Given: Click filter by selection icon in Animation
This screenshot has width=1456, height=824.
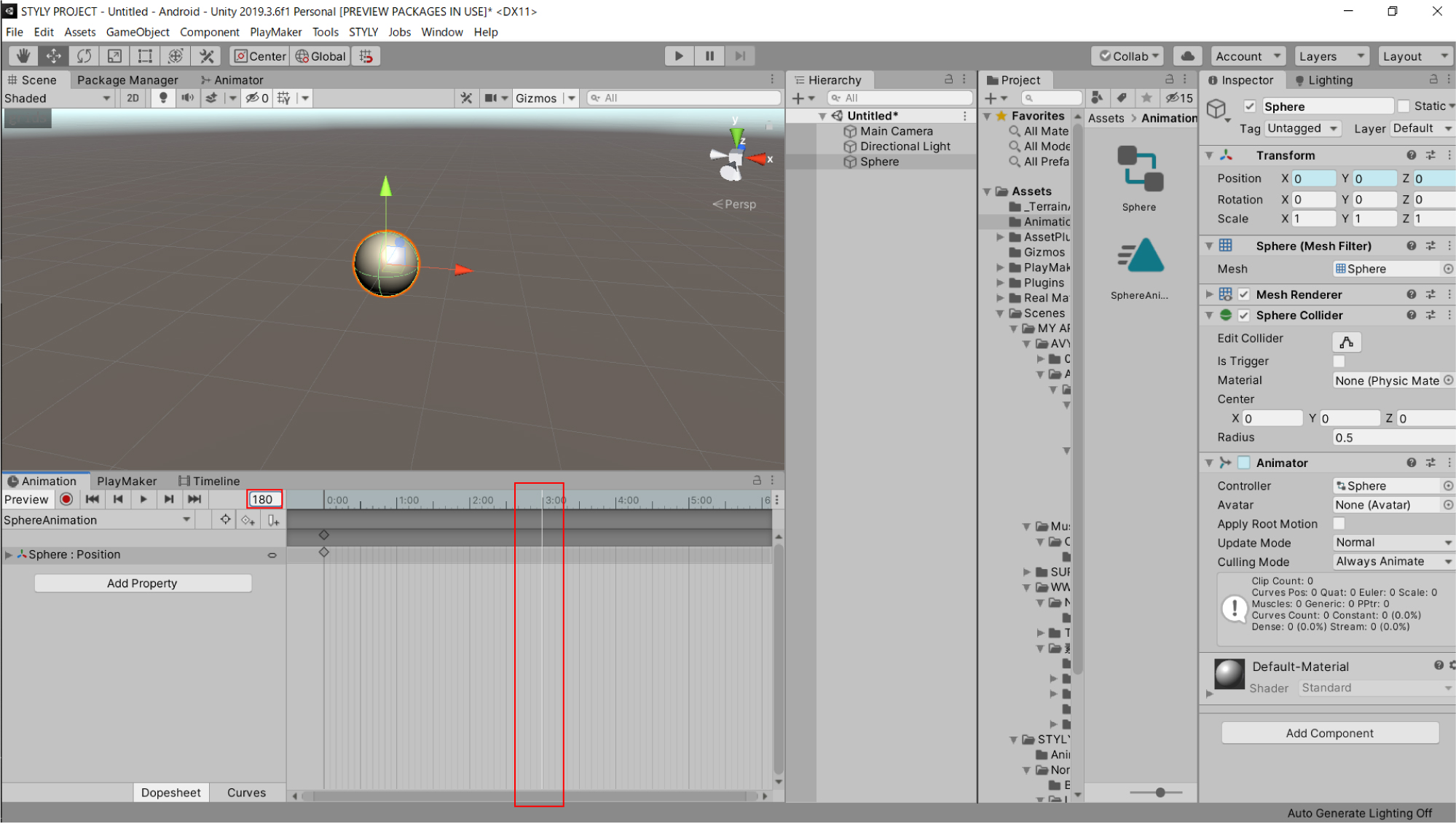Looking at the screenshot, I should [226, 519].
